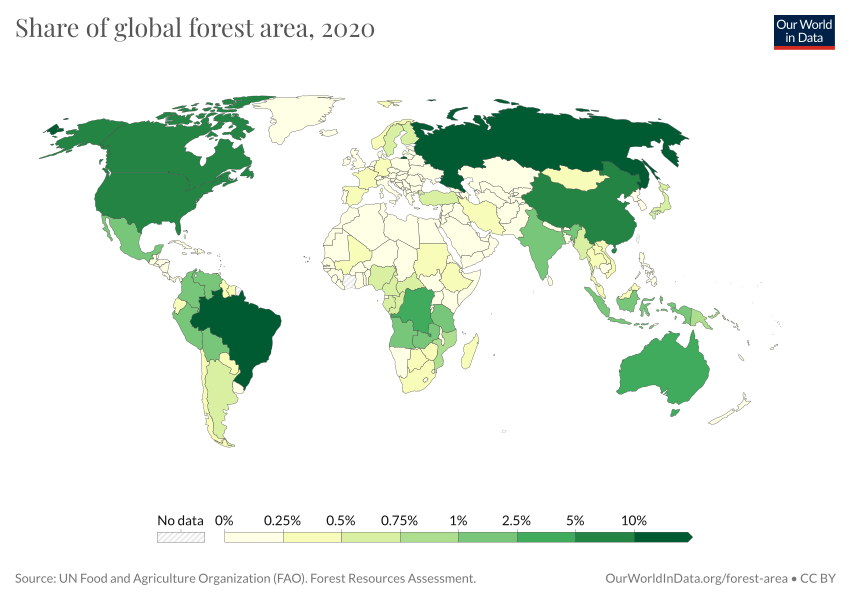Click Kazakhstan on the map
Viewport: 850px width, 600px height.
pyautogui.click(x=498, y=173)
